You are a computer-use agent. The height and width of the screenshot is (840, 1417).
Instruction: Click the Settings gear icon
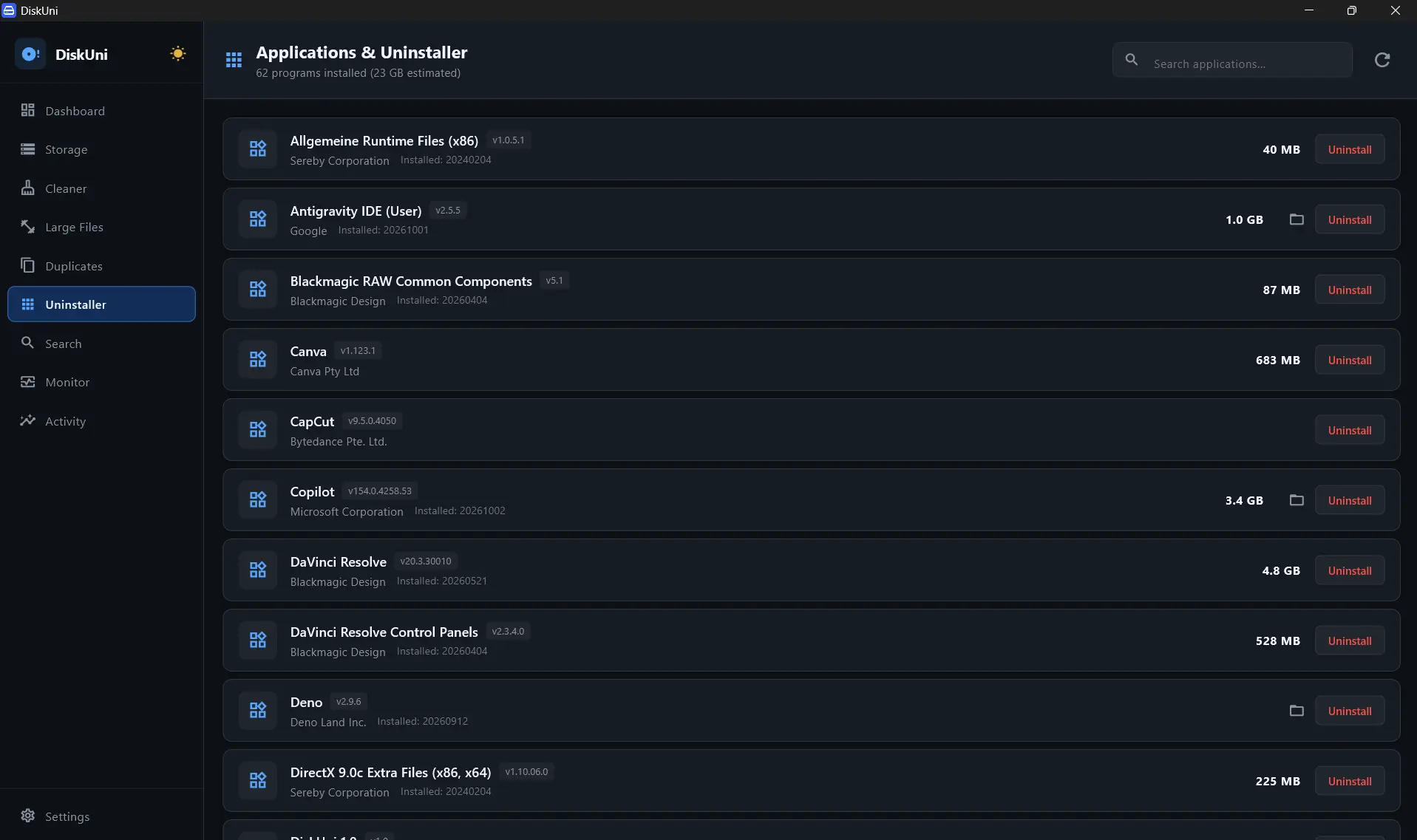(28, 816)
